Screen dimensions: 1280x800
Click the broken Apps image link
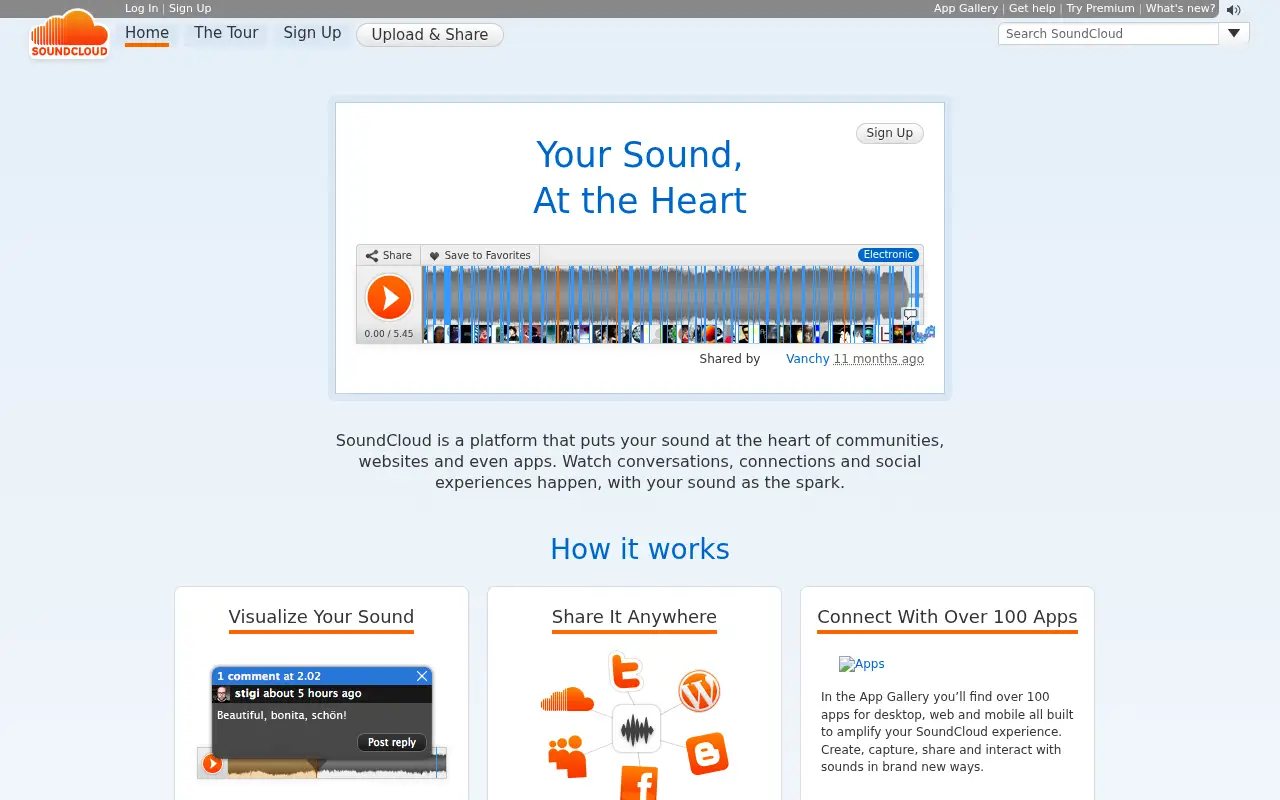point(862,664)
